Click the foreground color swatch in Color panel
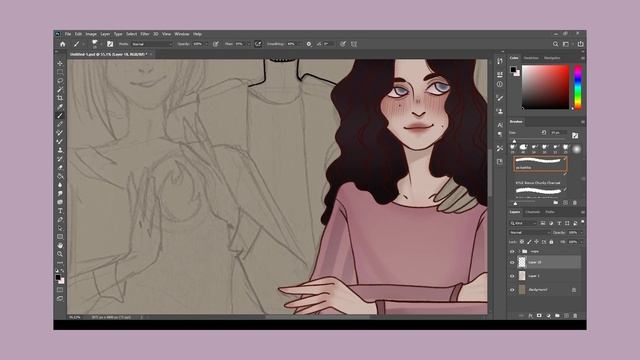This screenshot has width=640, height=360. pyautogui.click(x=513, y=69)
